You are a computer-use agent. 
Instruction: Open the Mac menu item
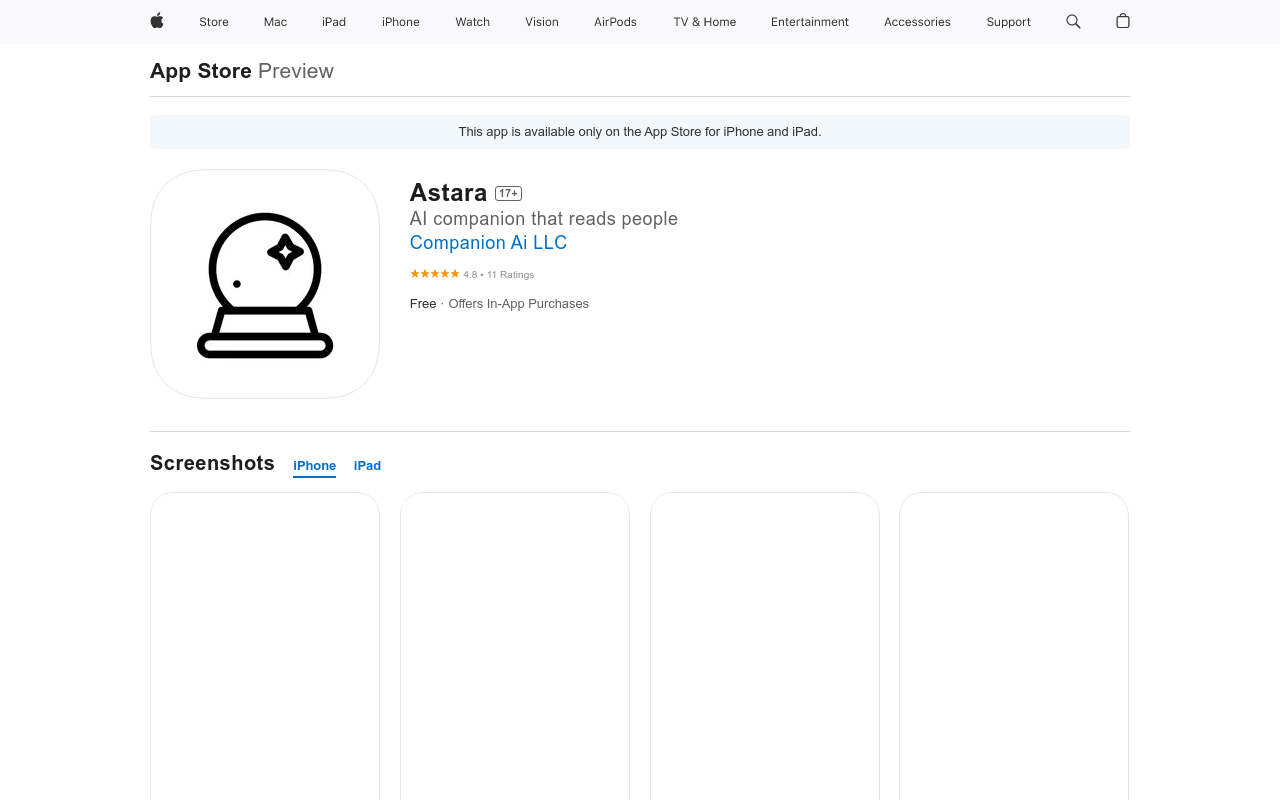coord(275,22)
